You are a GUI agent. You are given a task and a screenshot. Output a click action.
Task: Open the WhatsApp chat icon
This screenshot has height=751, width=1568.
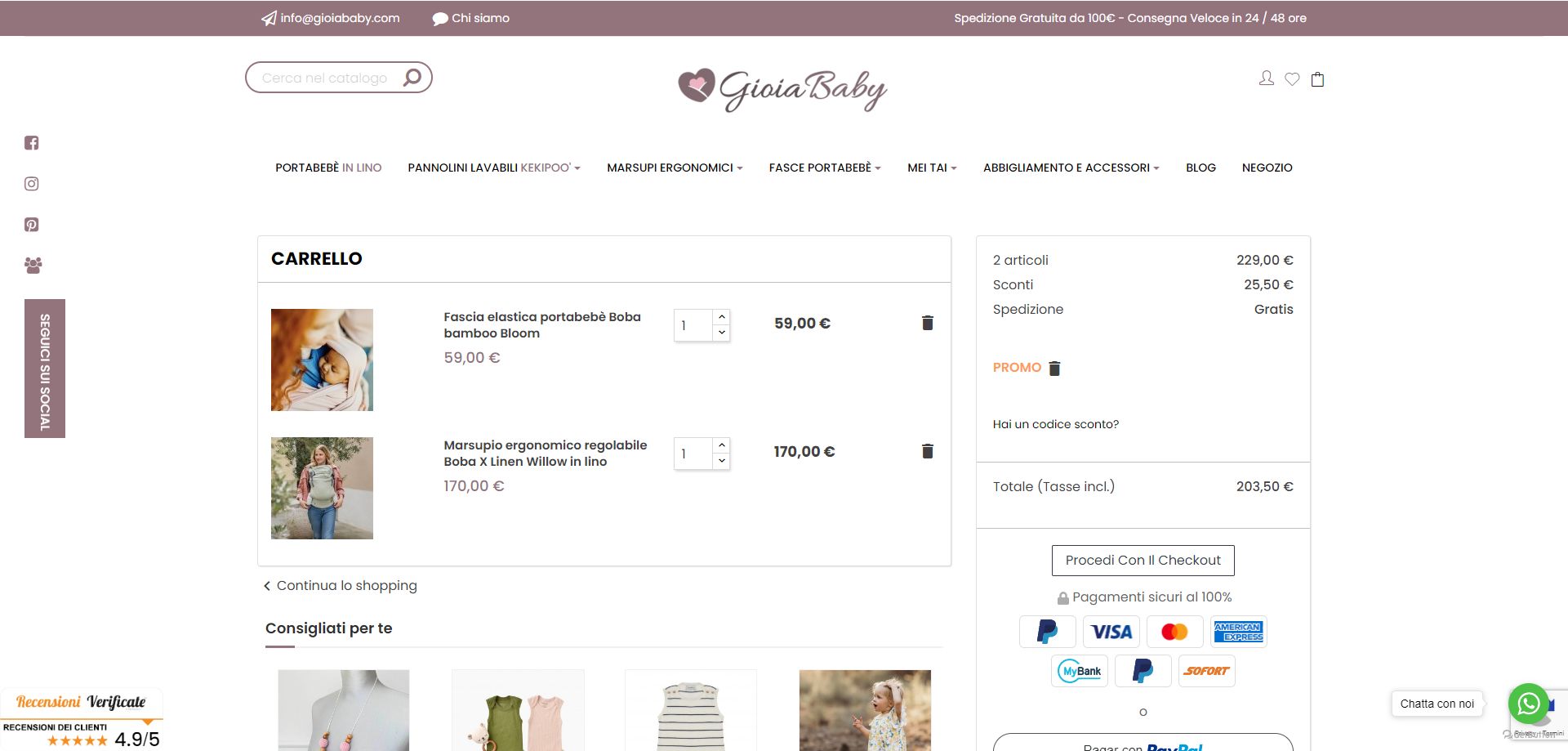point(1529,704)
